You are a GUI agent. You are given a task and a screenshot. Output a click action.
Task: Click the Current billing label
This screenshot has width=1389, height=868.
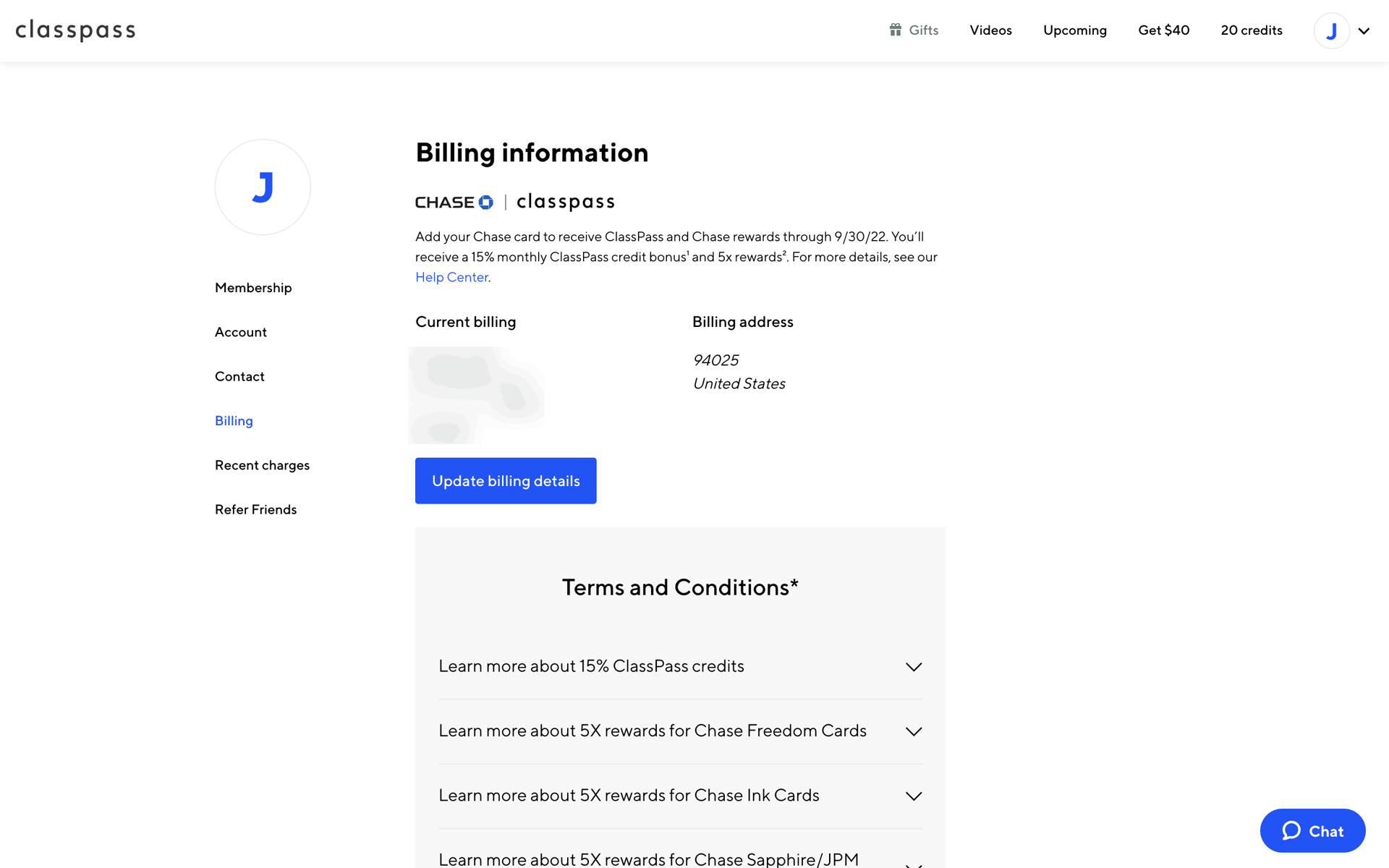click(465, 322)
